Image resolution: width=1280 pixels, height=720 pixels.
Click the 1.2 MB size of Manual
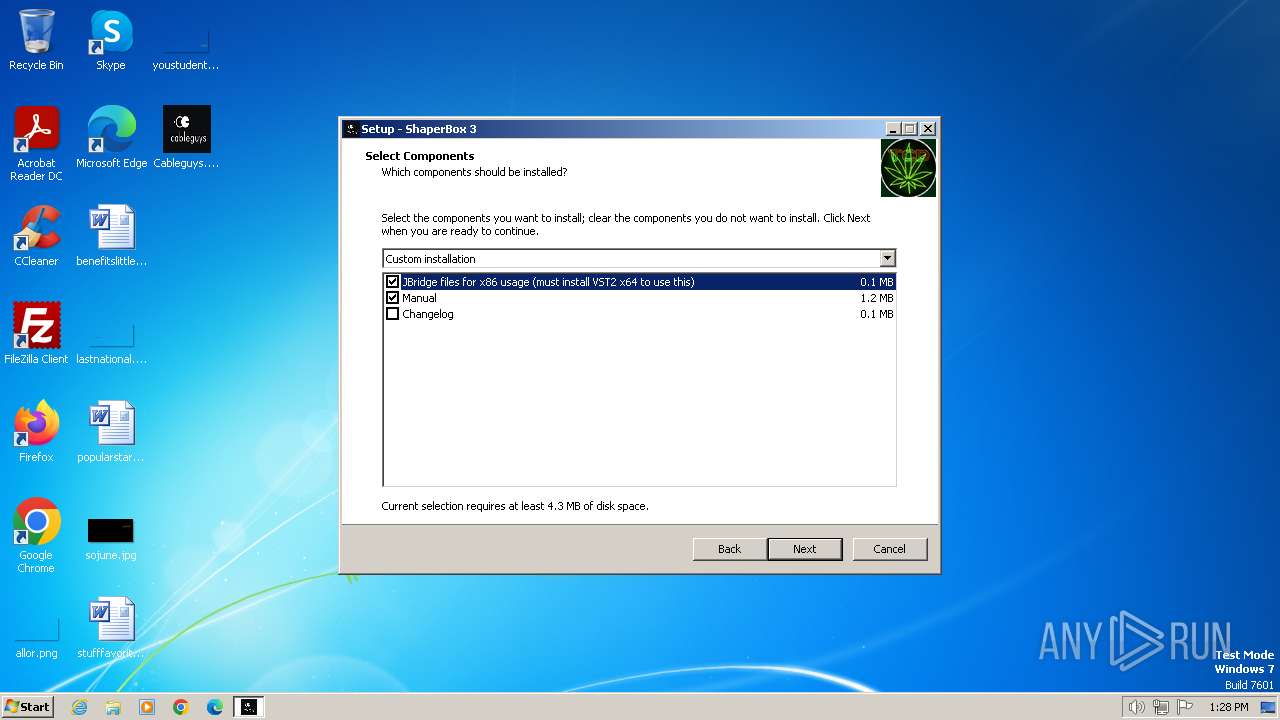pos(877,298)
